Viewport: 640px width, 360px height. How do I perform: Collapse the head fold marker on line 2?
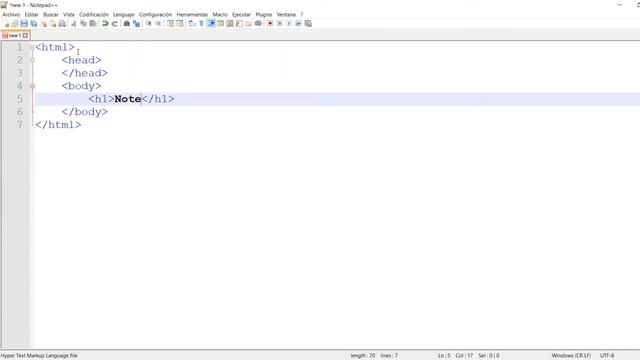click(32, 60)
